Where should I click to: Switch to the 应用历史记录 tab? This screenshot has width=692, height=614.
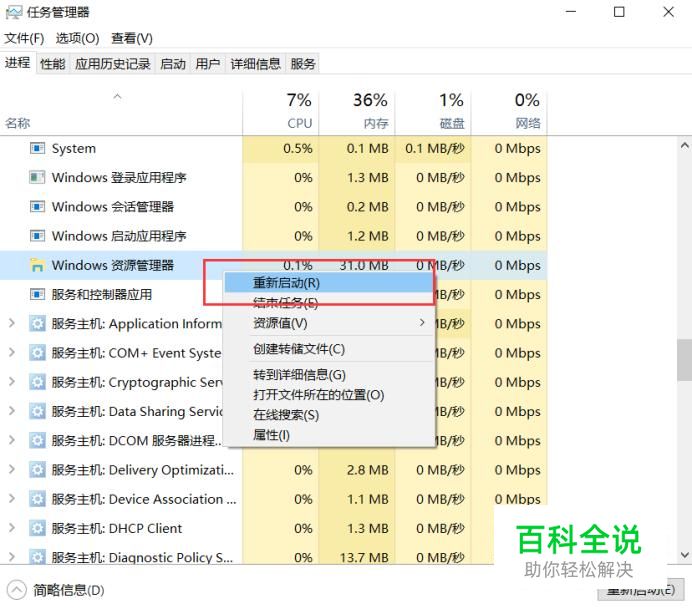click(113, 64)
